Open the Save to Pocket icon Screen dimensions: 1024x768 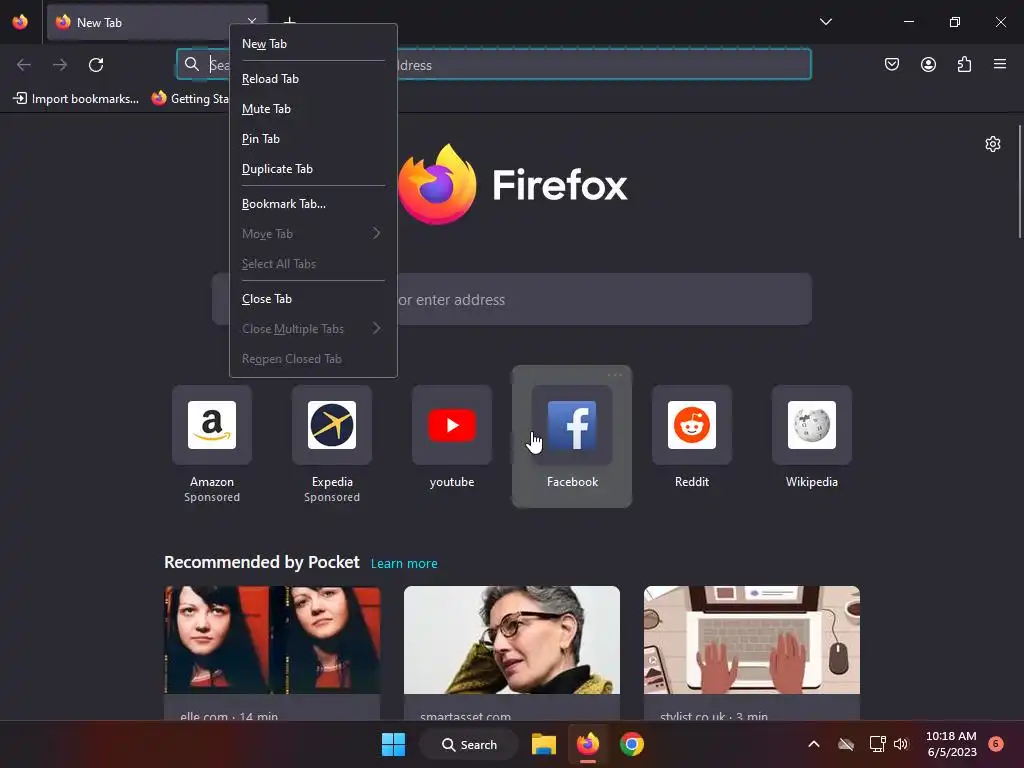click(x=891, y=64)
